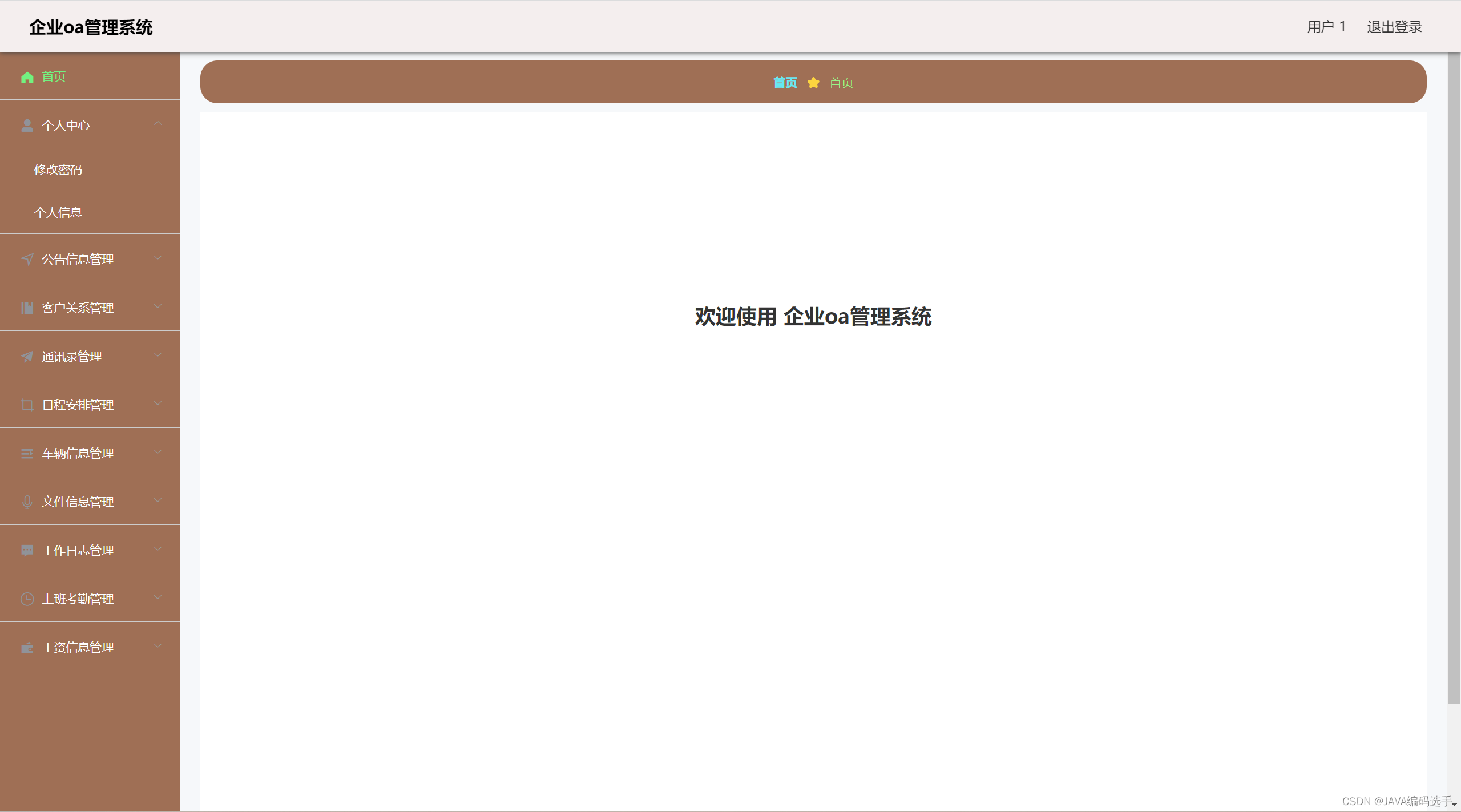
Task: Collapse the 个人中心 menu chevron
Action: [x=158, y=124]
